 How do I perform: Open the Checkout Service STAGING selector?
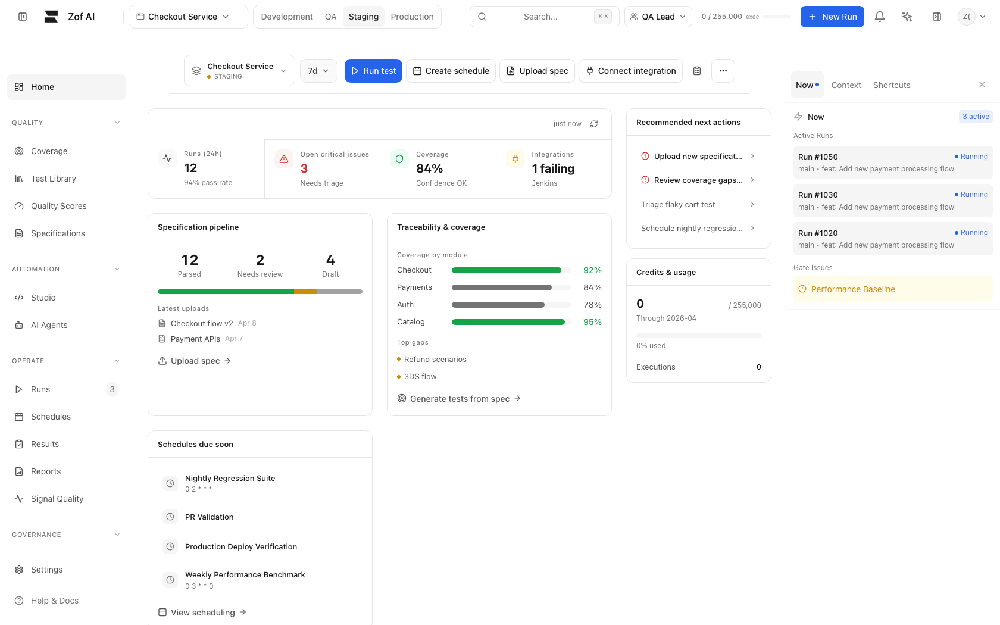240,71
